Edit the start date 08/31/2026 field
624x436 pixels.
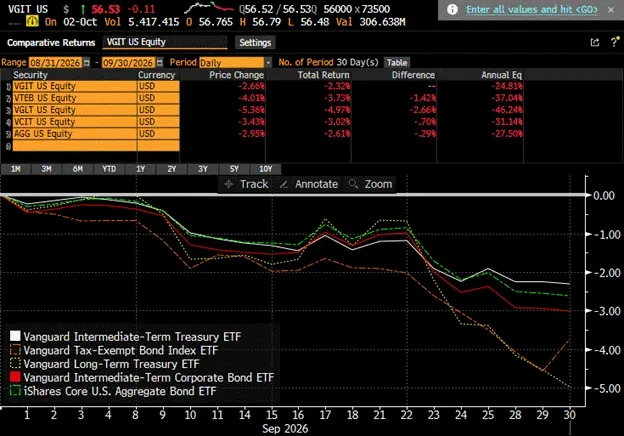(x=56, y=62)
